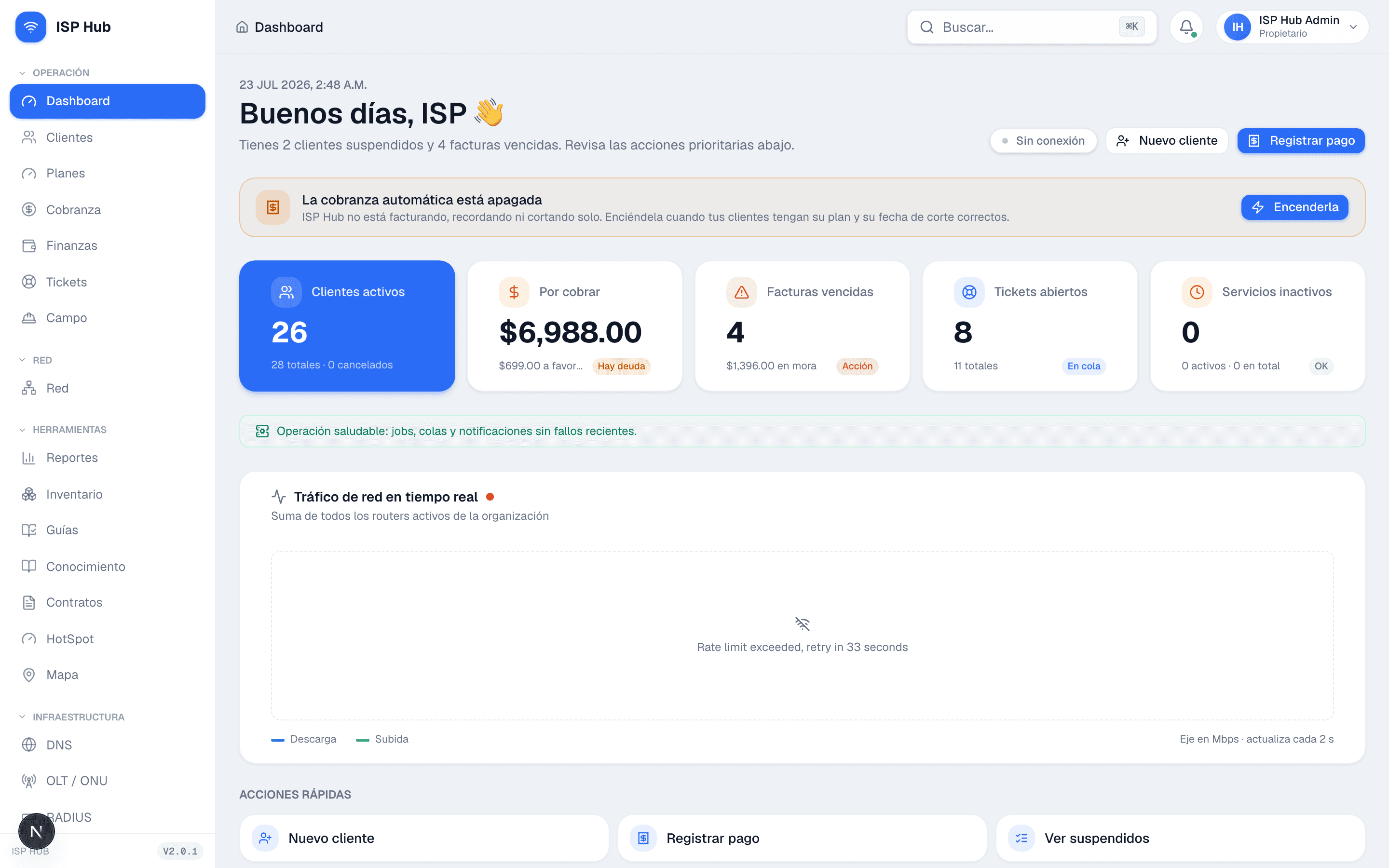This screenshot has height=868, width=1389.
Task: Click the OK badge on Servicios inactivos
Action: [x=1321, y=366]
